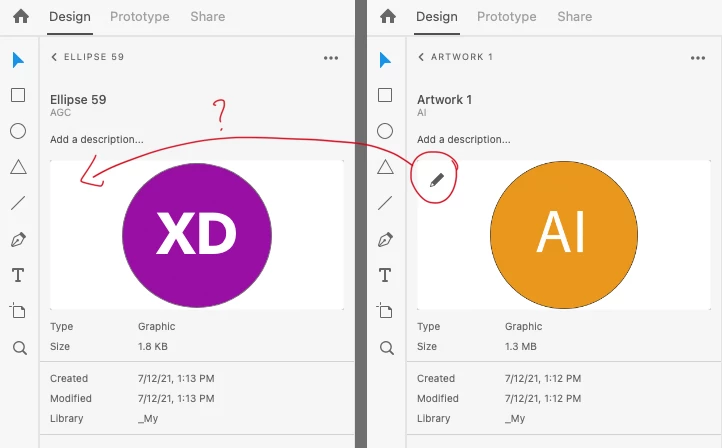Click the size value 1.8 KB
Image resolution: width=722 pixels, height=448 pixels.
click(x=152, y=346)
